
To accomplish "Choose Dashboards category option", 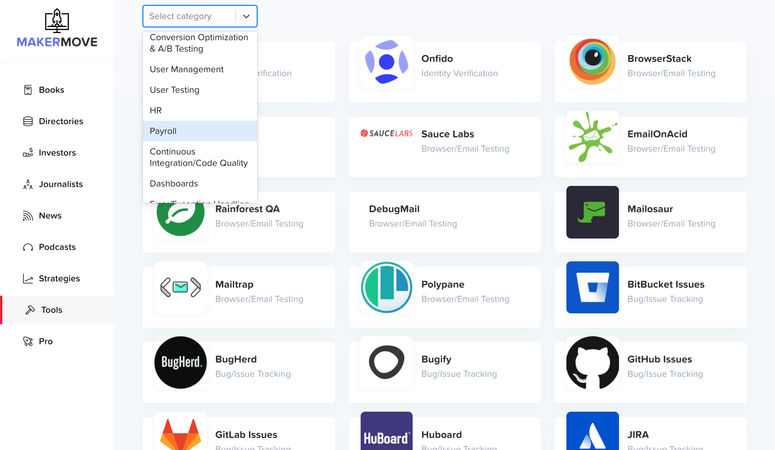I will (200, 183).
